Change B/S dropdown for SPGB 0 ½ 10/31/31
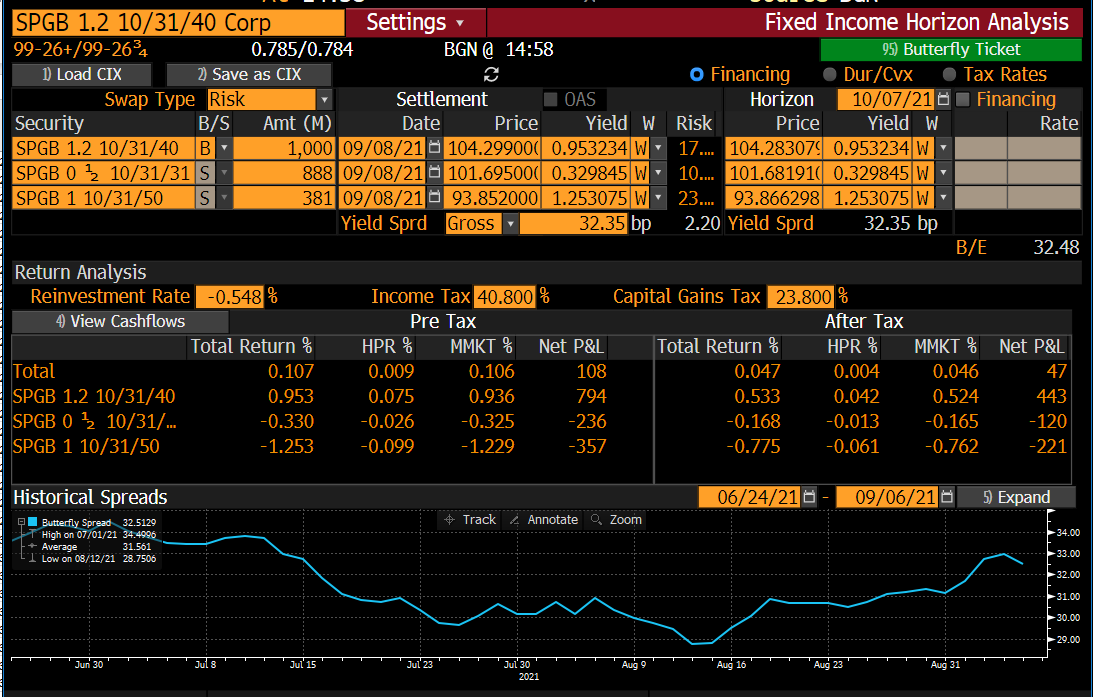1093x697 pixels. [x=224, y=174]
